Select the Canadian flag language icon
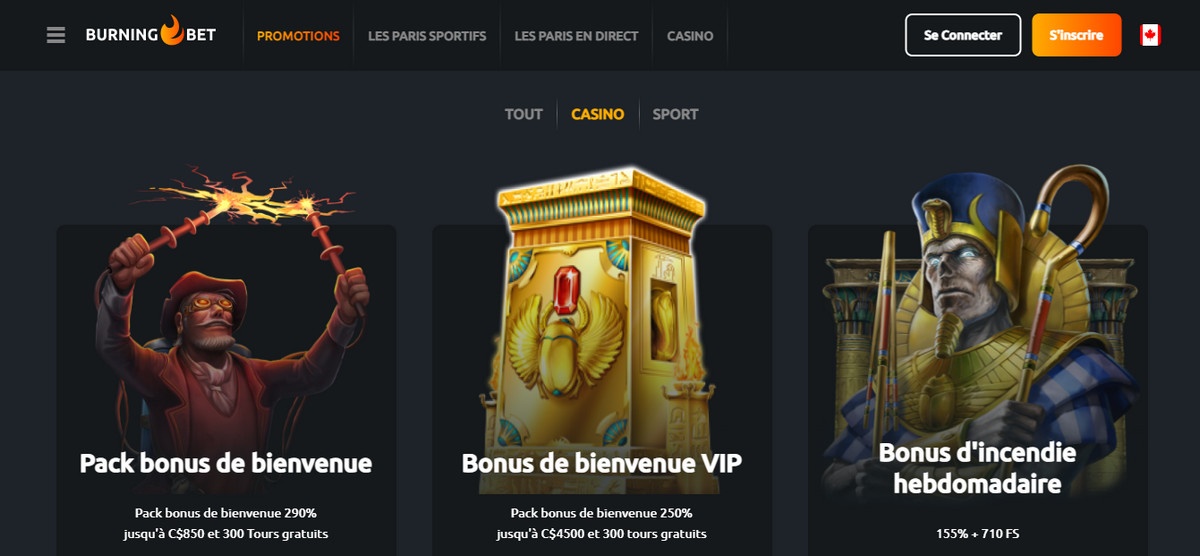1200x556 pixels. tap(1150, 35)
